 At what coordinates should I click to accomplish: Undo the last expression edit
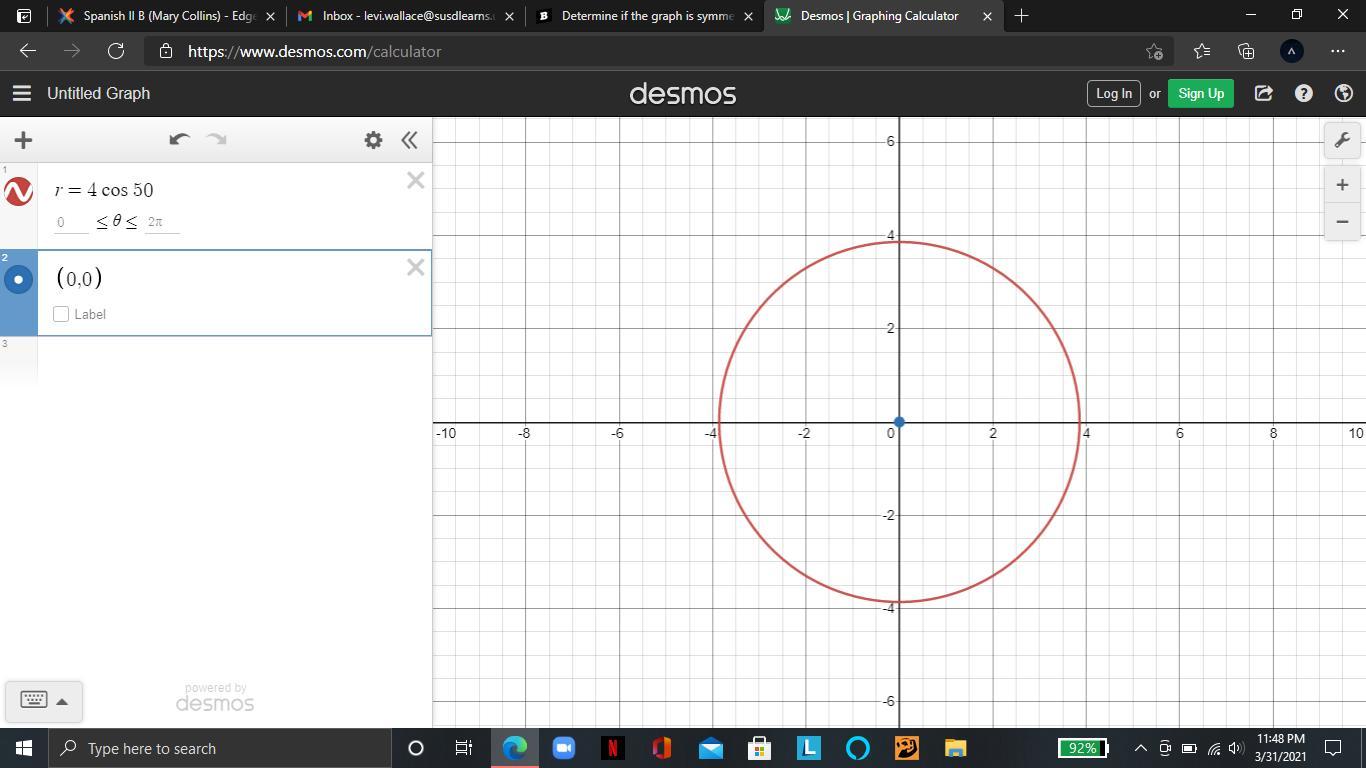pos(179,140)
